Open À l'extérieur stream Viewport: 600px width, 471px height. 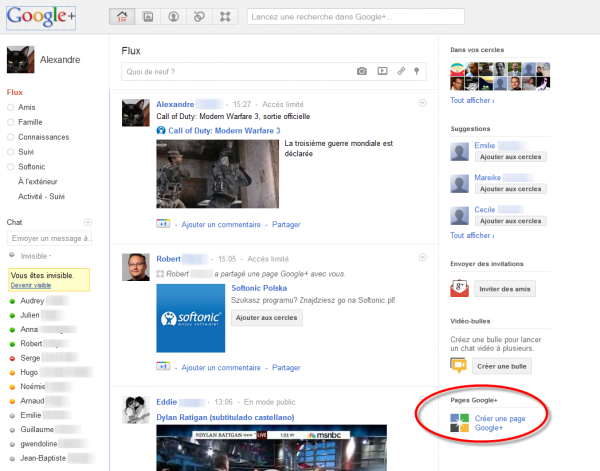(38, 182)
